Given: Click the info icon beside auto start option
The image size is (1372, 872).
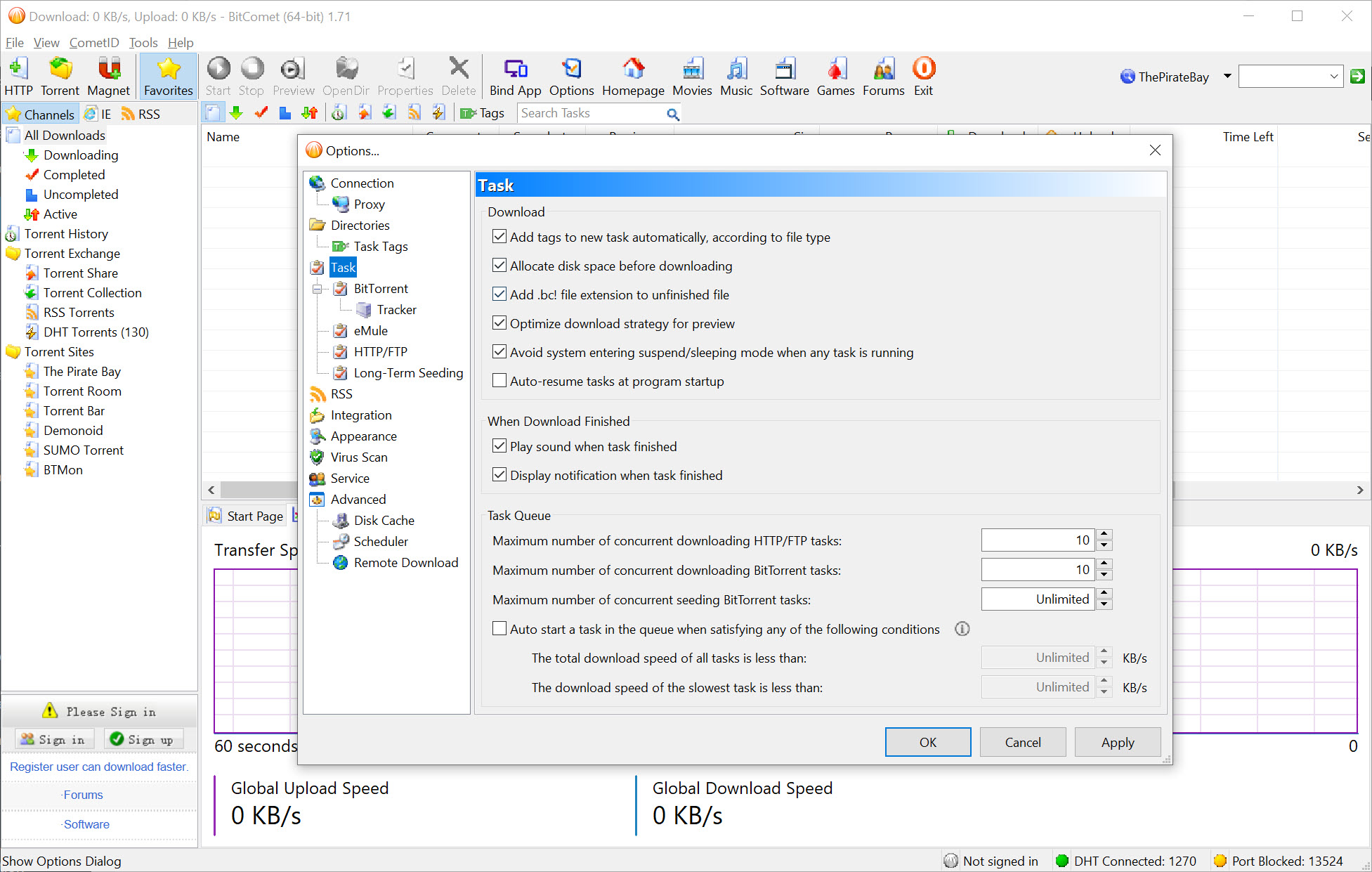Looking at the screenshot, I should click(x=962, y=629).
